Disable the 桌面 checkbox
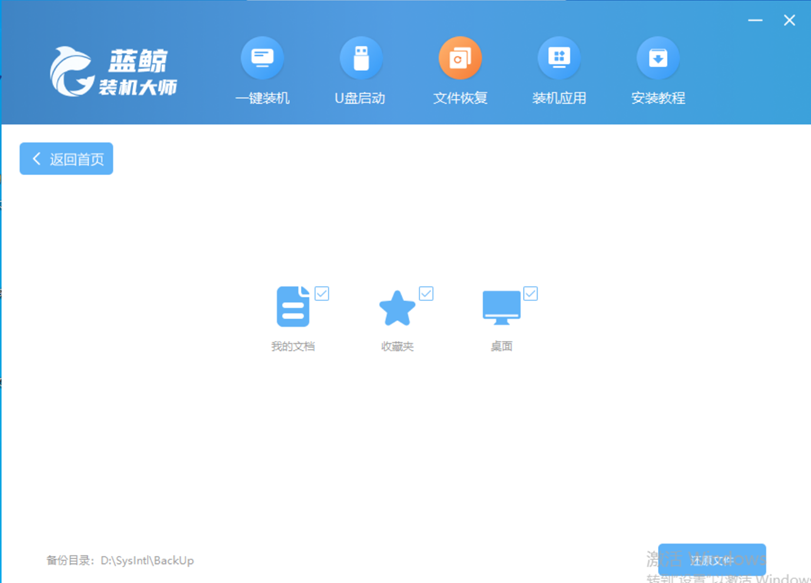Image resolution: width=811 pixels, height=583 pixels. tap(530, 293)
